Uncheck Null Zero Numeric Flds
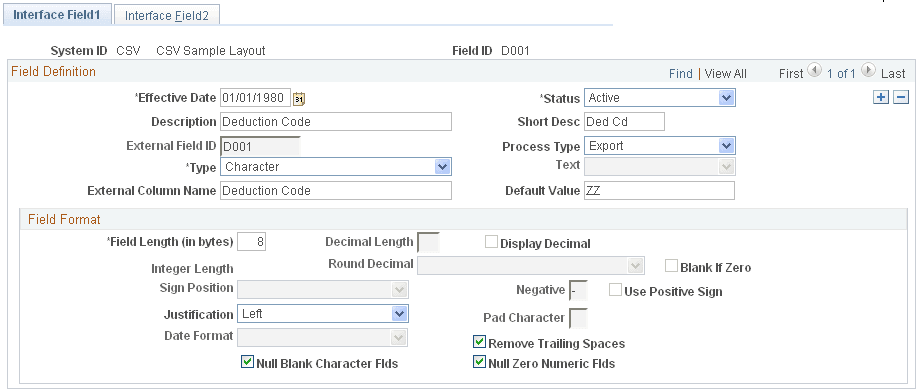Screen dimensions: 920x391 (479, 362)
